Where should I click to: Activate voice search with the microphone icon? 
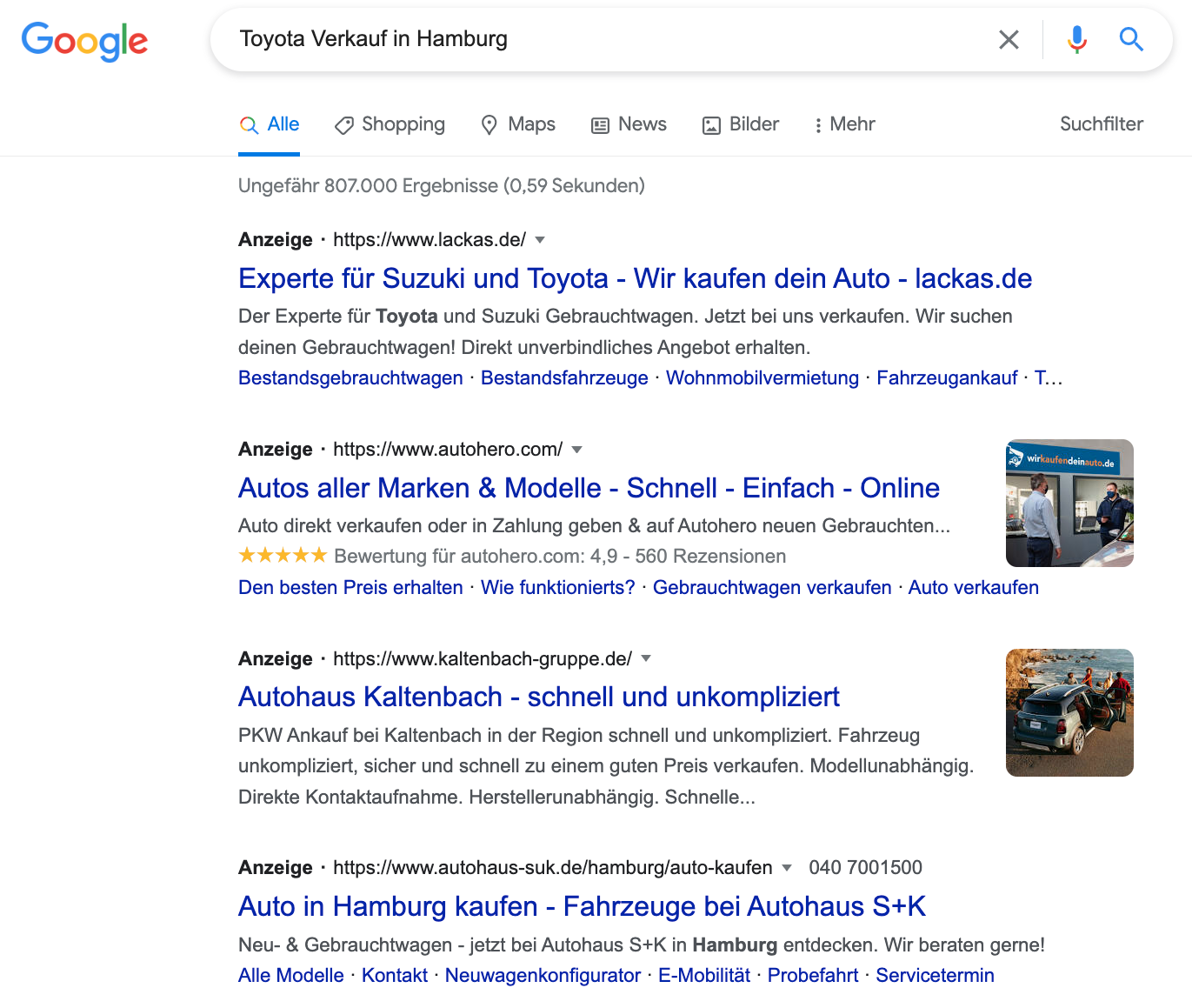(1075, 39)
